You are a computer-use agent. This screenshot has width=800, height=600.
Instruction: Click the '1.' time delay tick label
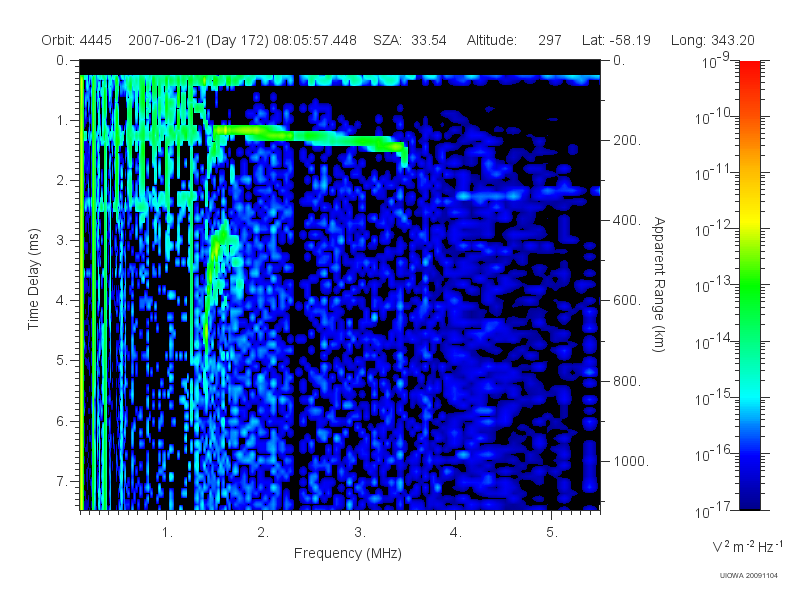click(62, 121)
